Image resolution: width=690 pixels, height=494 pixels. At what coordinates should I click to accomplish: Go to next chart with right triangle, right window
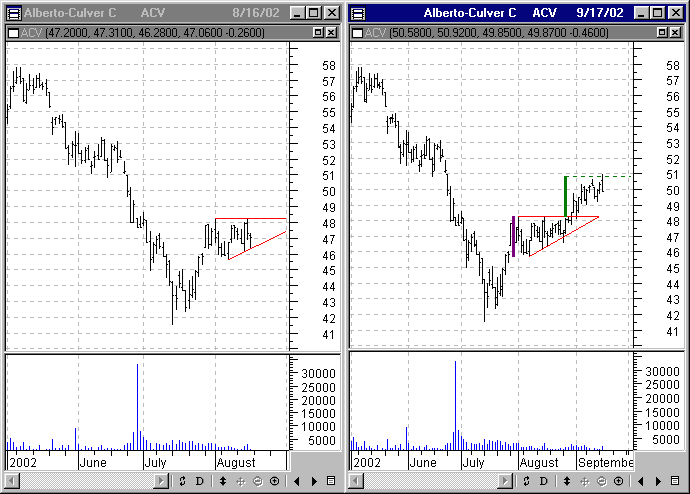[x=658, y=481]
